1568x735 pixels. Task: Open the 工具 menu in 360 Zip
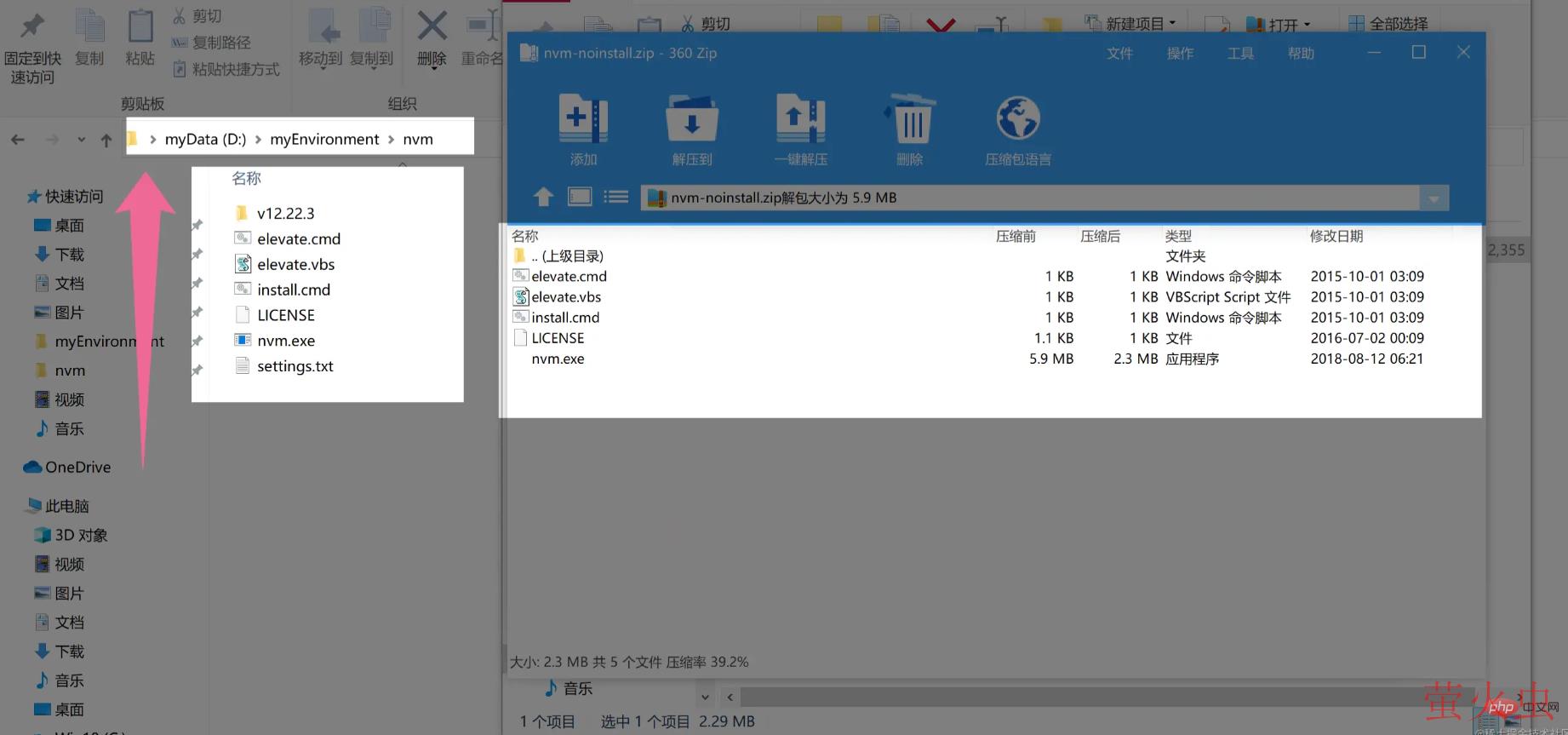1240,54
